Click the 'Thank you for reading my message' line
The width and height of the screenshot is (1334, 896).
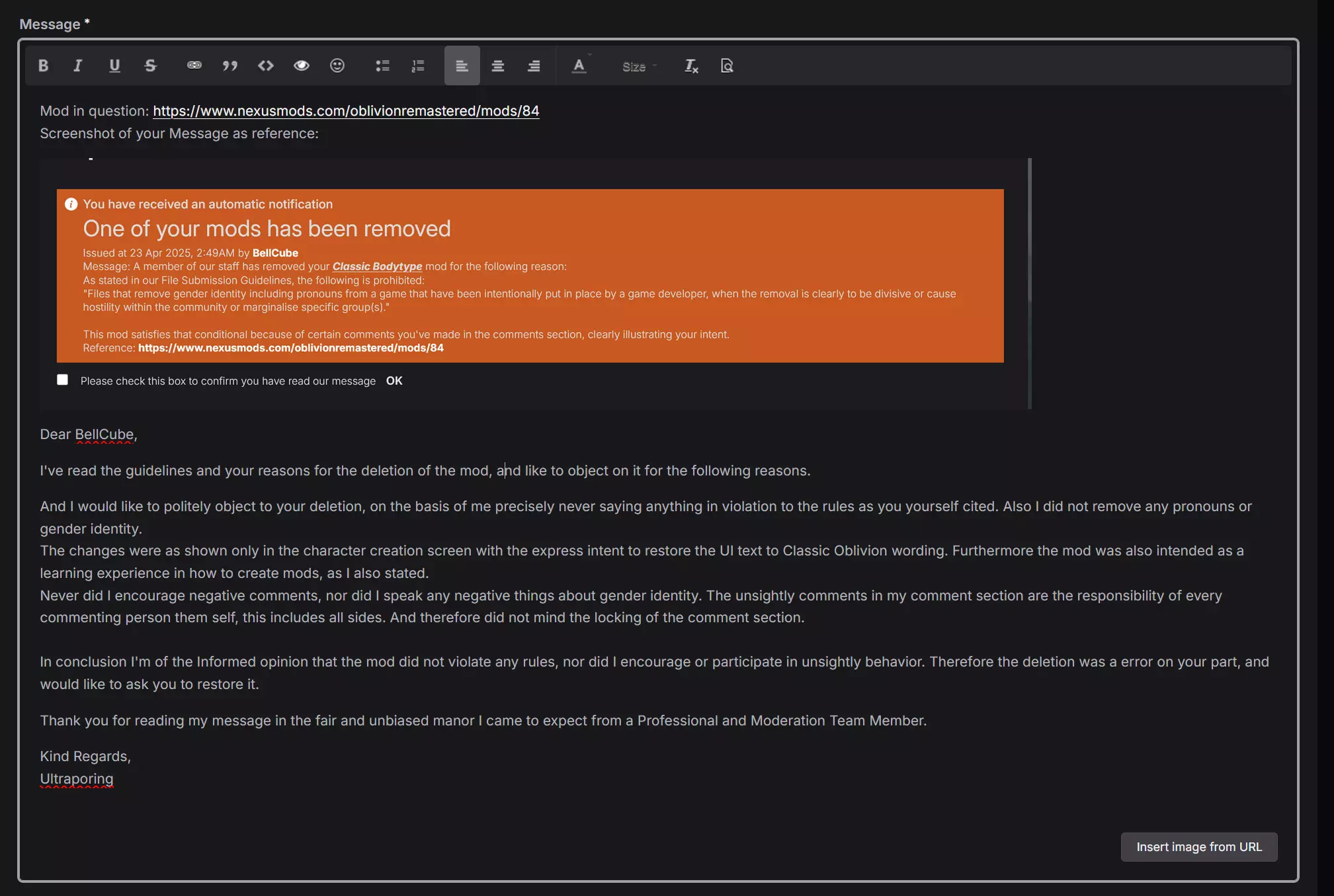483,721
